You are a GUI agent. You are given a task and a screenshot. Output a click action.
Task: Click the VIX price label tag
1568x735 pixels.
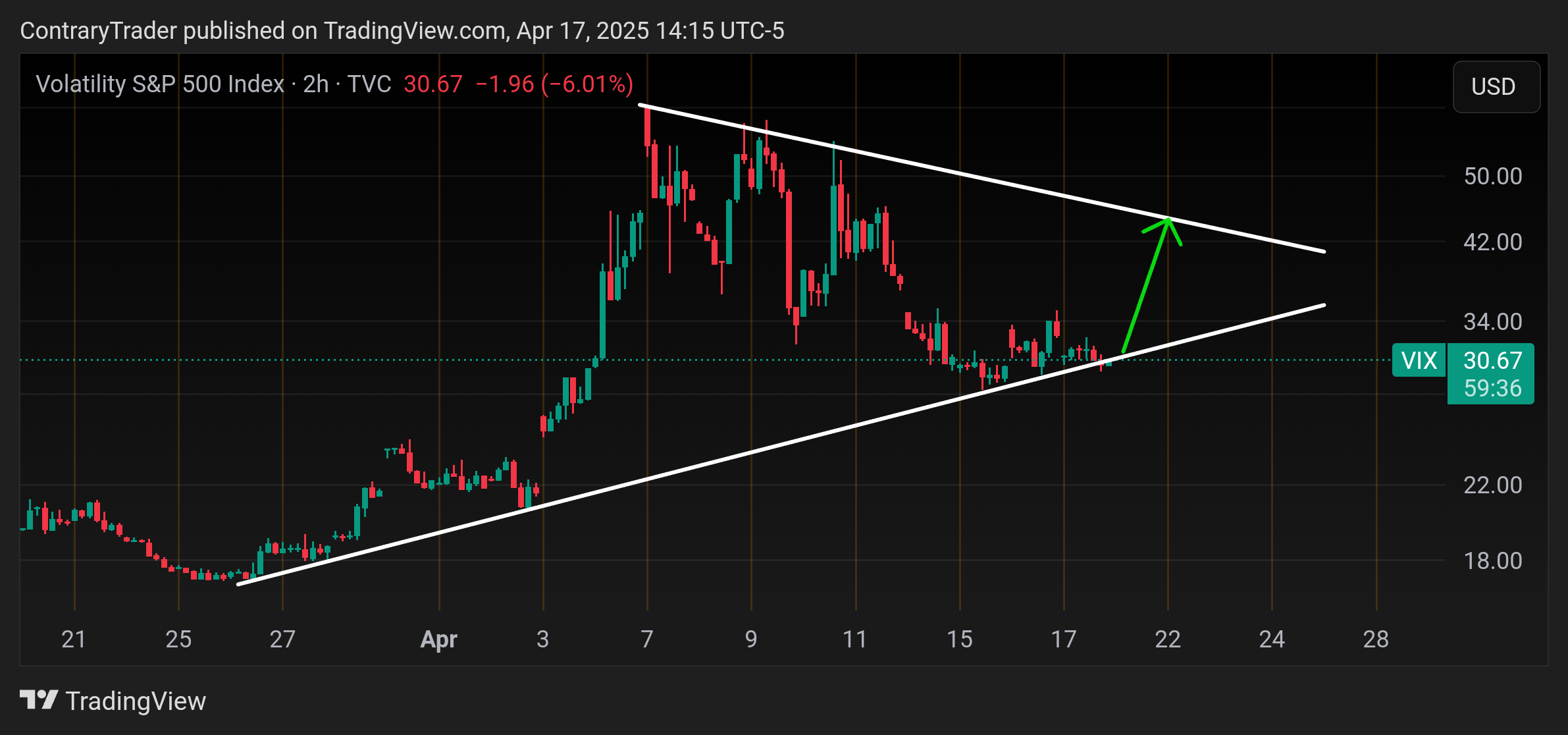pos(1419,360)
